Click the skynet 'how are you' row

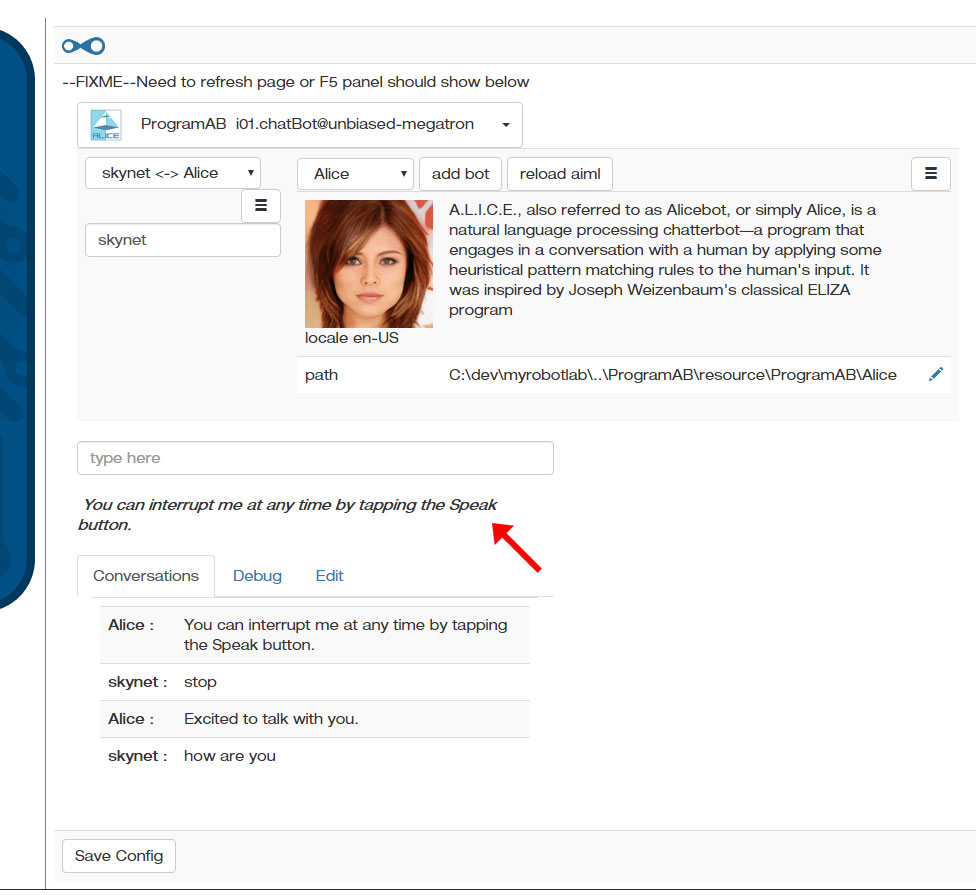click(x=315, y=756)
